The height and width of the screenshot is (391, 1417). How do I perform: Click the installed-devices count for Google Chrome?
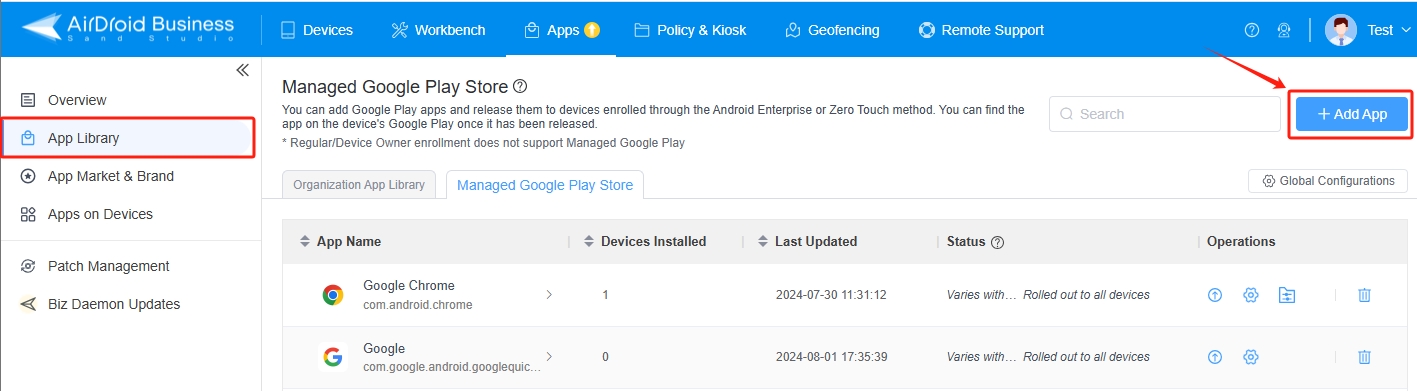[605, 295]
